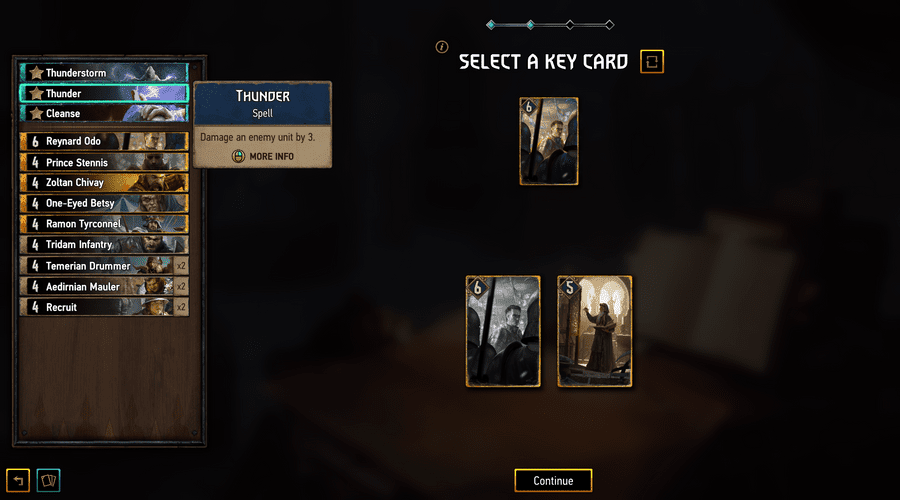
Task: Select Zoltan Chivay in deck list
Action: coord(104,183)
